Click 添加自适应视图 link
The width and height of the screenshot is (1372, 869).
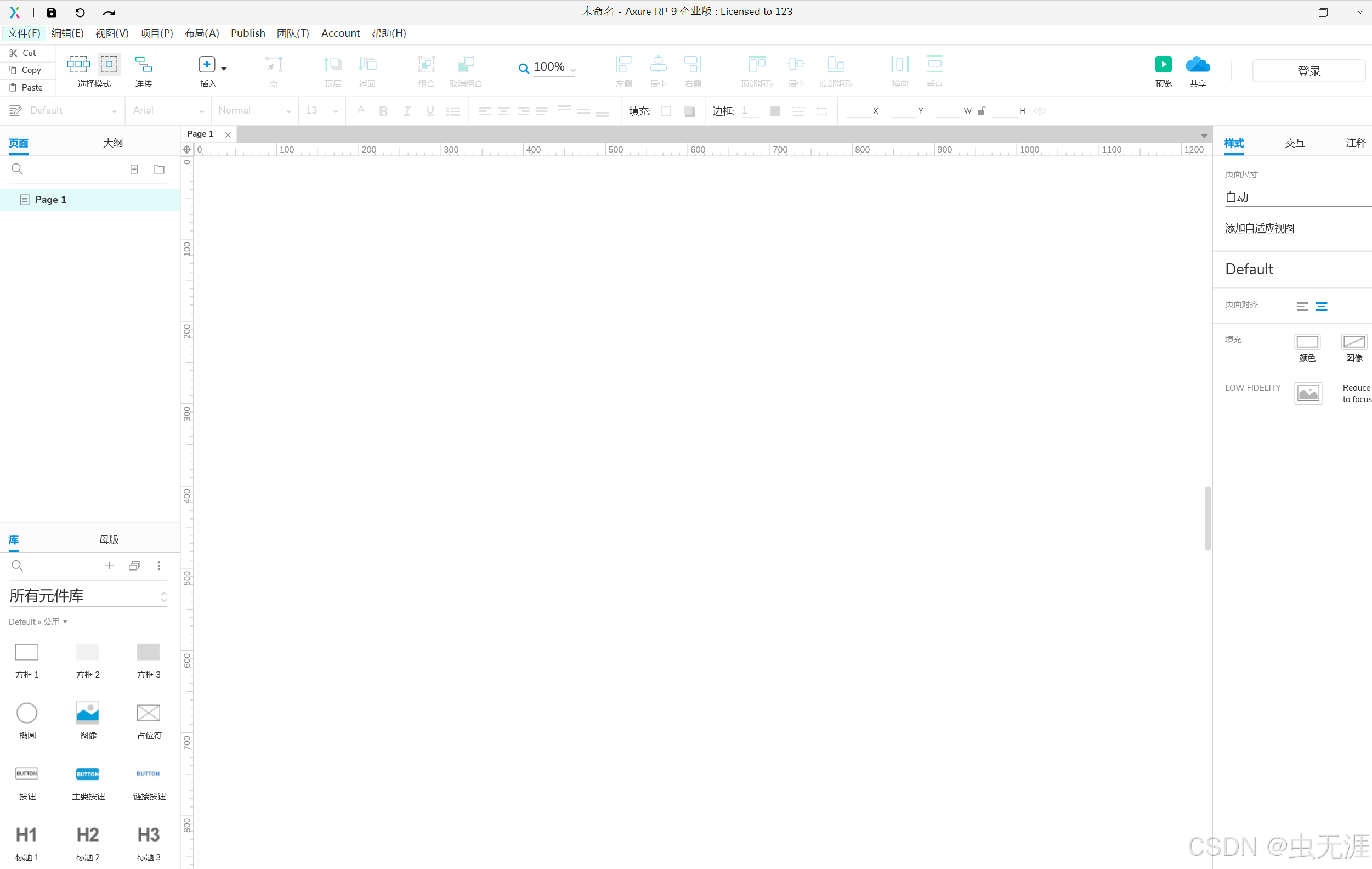(x=1259, y=228)
